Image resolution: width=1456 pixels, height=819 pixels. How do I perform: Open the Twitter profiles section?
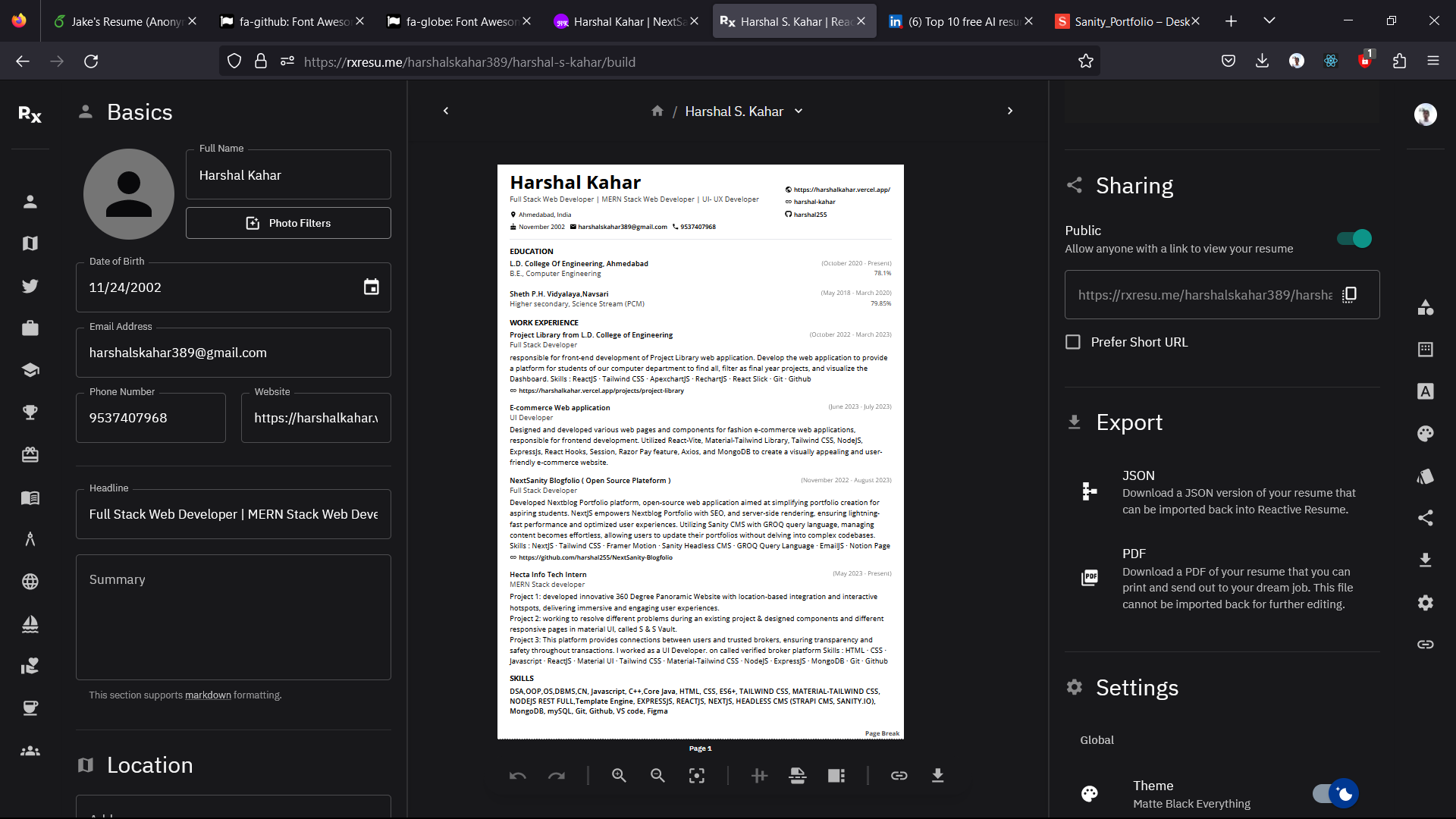point(30,286)
